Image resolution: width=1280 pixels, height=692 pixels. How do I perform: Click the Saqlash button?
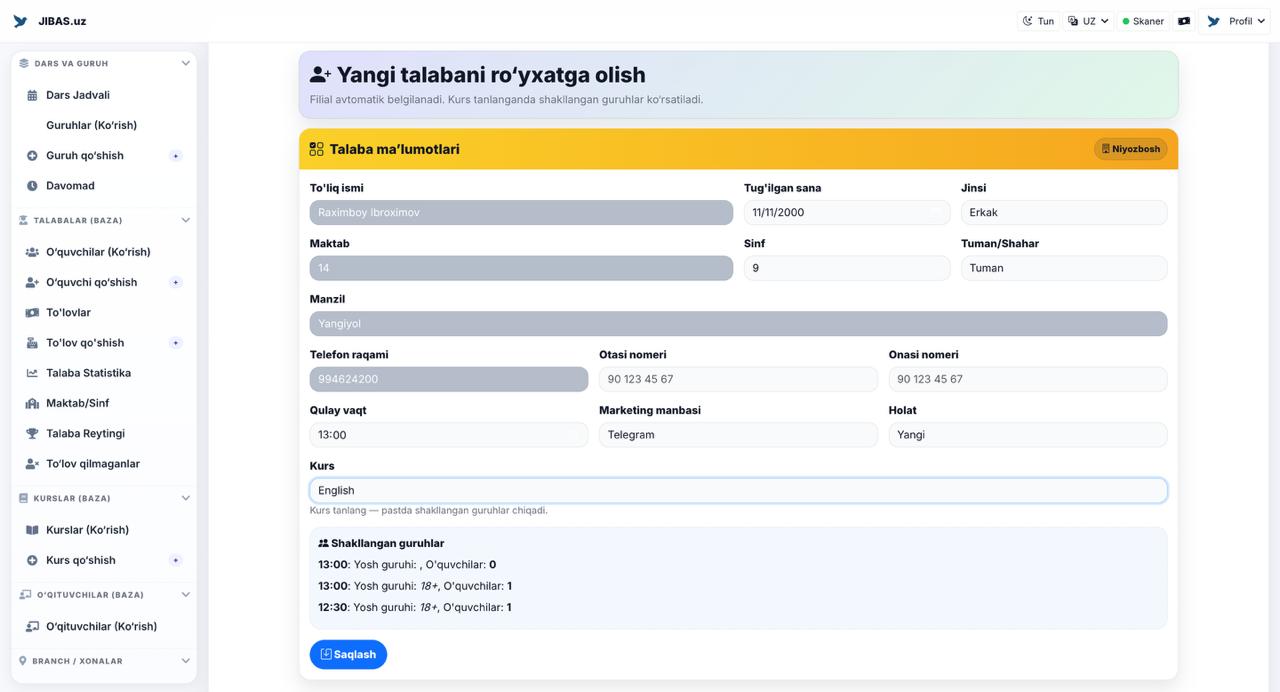pyautogui.click(x=348, y=654)
